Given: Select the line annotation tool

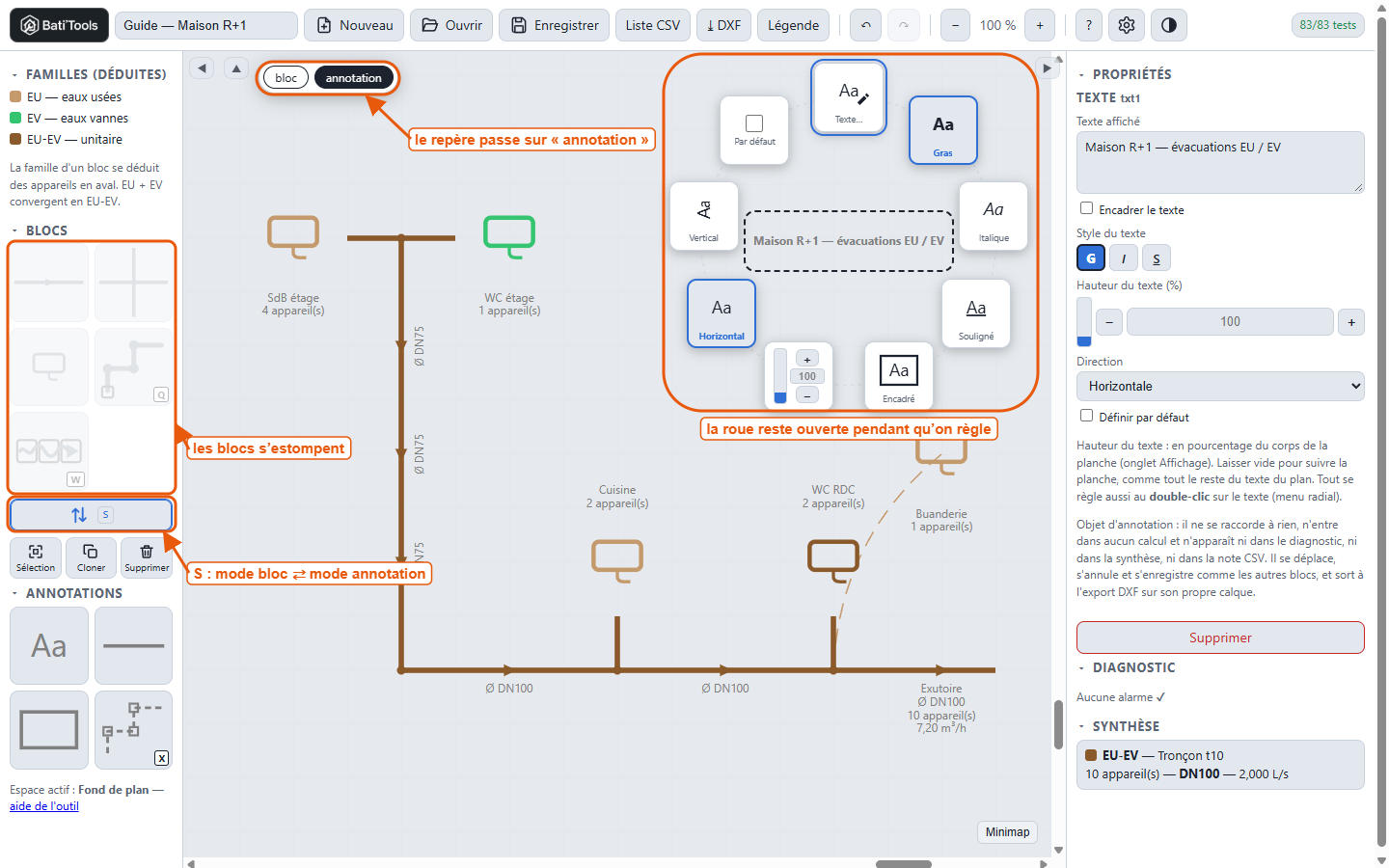Looking at the screenshot, I should (x=133, y=645).
